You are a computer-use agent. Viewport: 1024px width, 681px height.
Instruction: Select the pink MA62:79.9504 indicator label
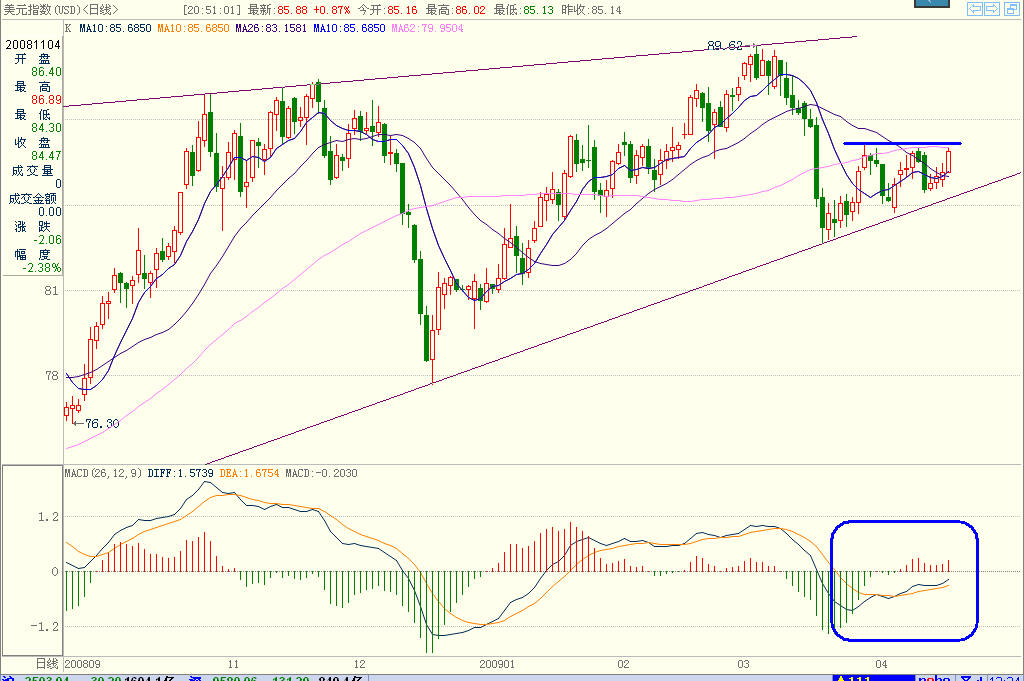427,28
